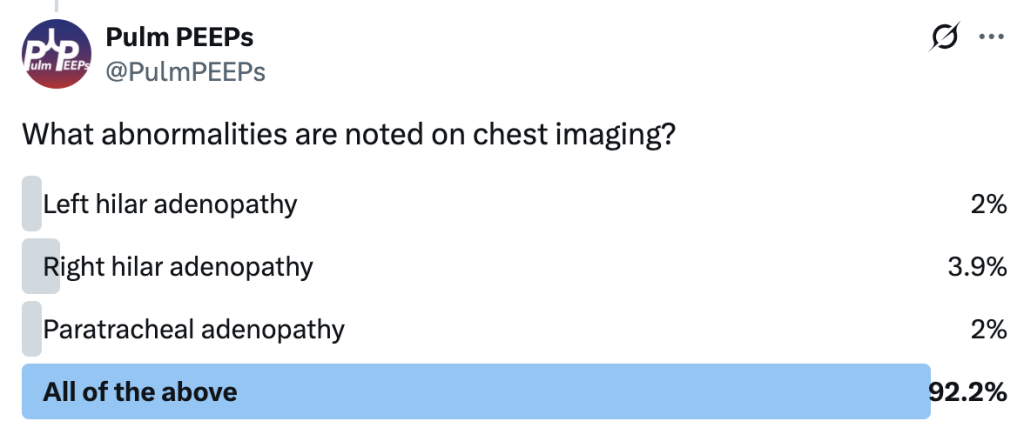Open the Pulm PEEPs display name link

pyautogui.click(x=179, y=38)
